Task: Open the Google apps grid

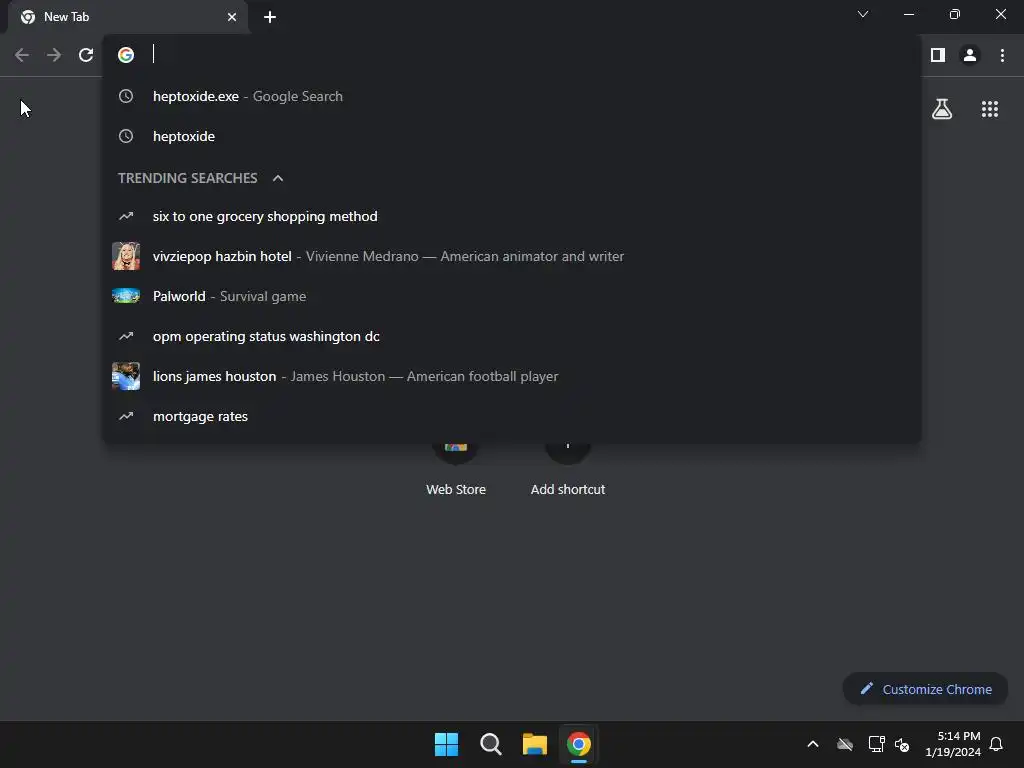Action: pyautogui.click(x=989, y=109)
